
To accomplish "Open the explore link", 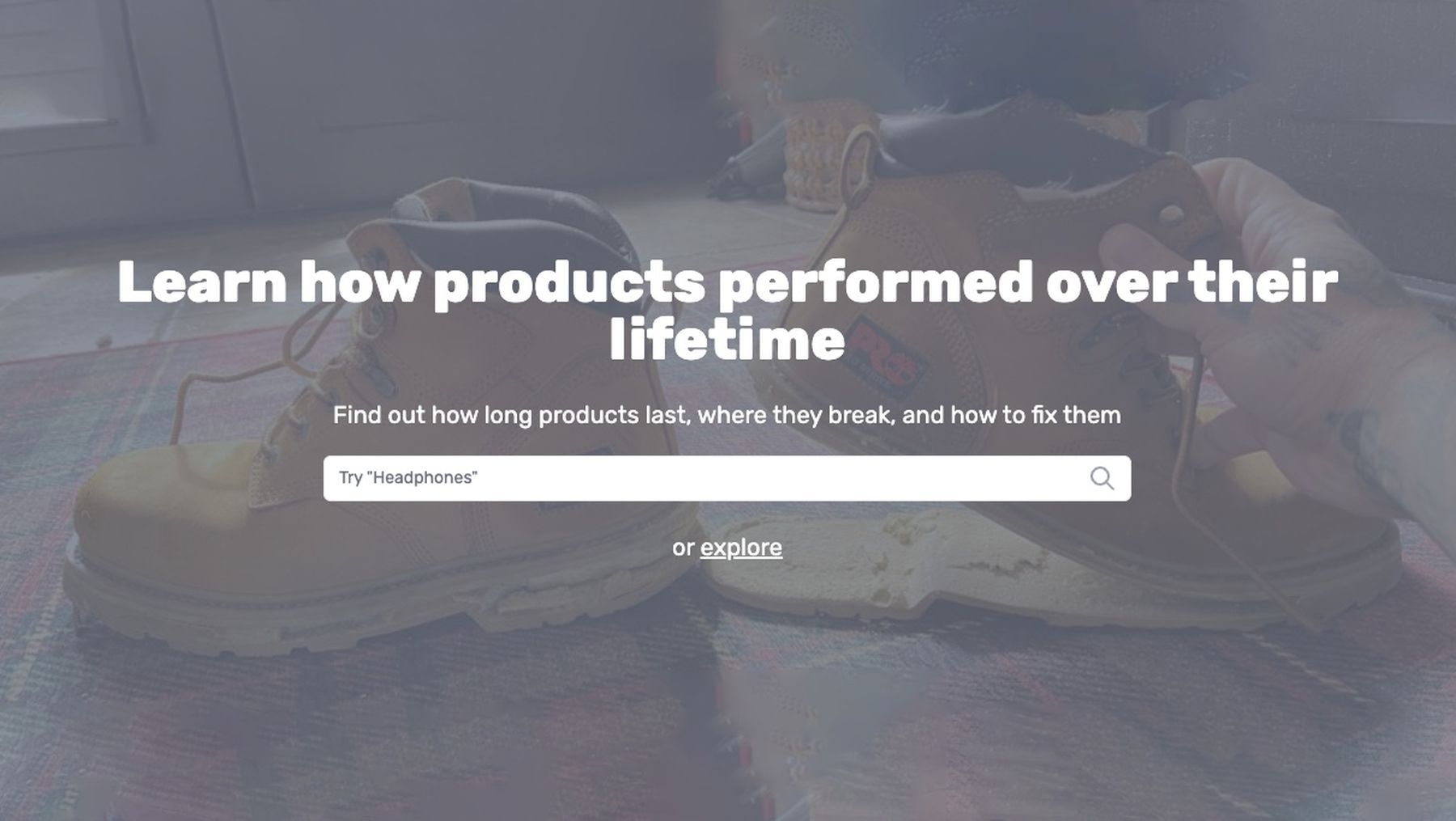I will (741, 548).
